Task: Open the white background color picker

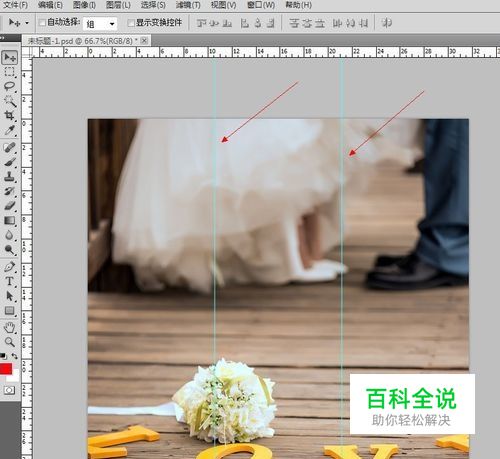Action: (14, 377)
